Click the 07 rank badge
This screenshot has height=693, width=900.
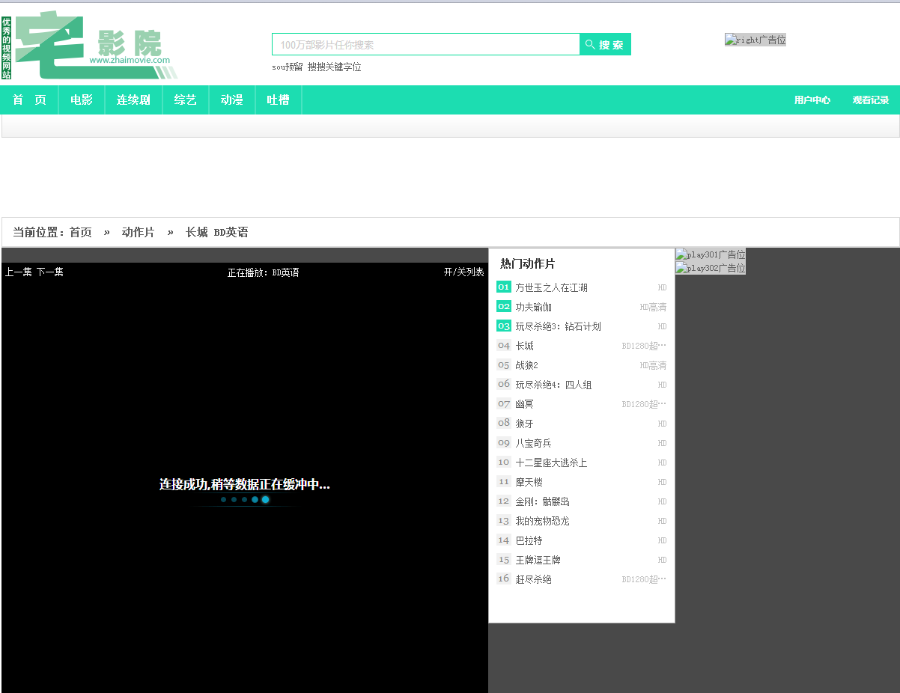click(x=503, y=404)
